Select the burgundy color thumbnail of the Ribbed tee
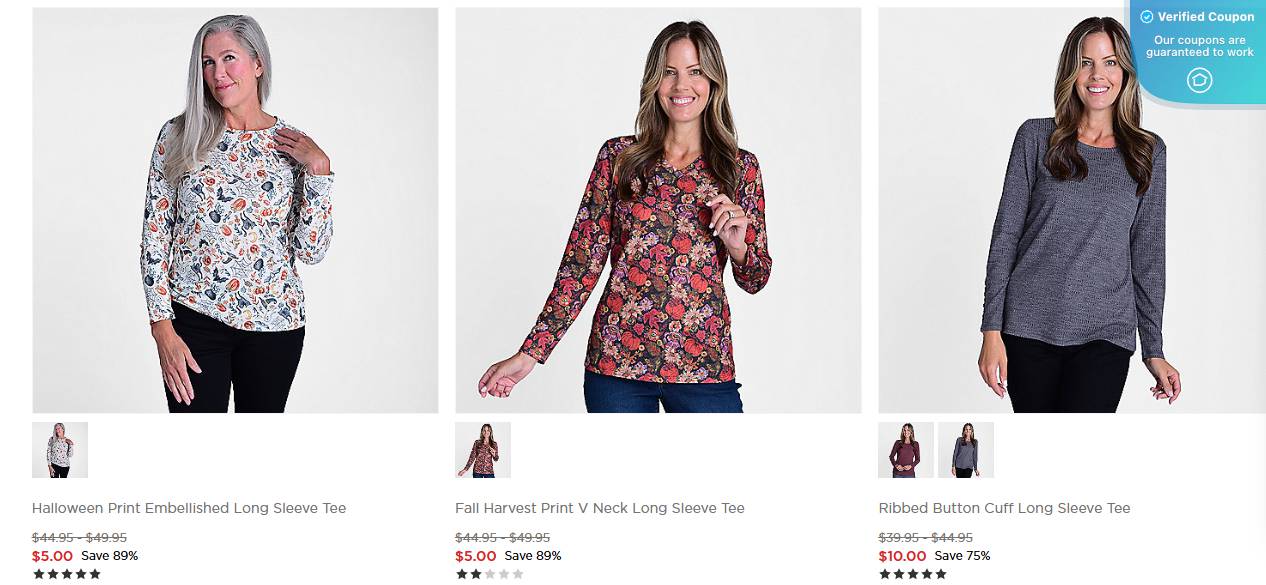Image resolution: width=1266 pixels, height=585 pixels. [905, 450]
